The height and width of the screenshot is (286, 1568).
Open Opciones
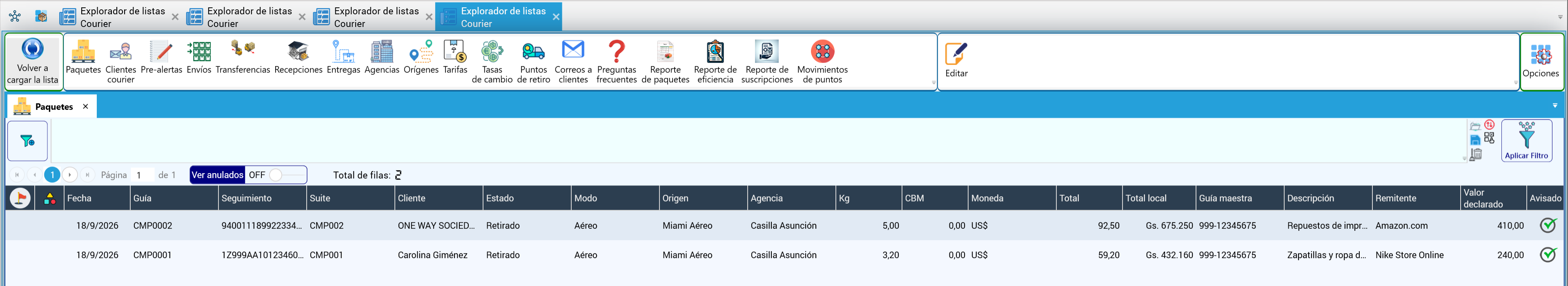tap(1541, 61)
